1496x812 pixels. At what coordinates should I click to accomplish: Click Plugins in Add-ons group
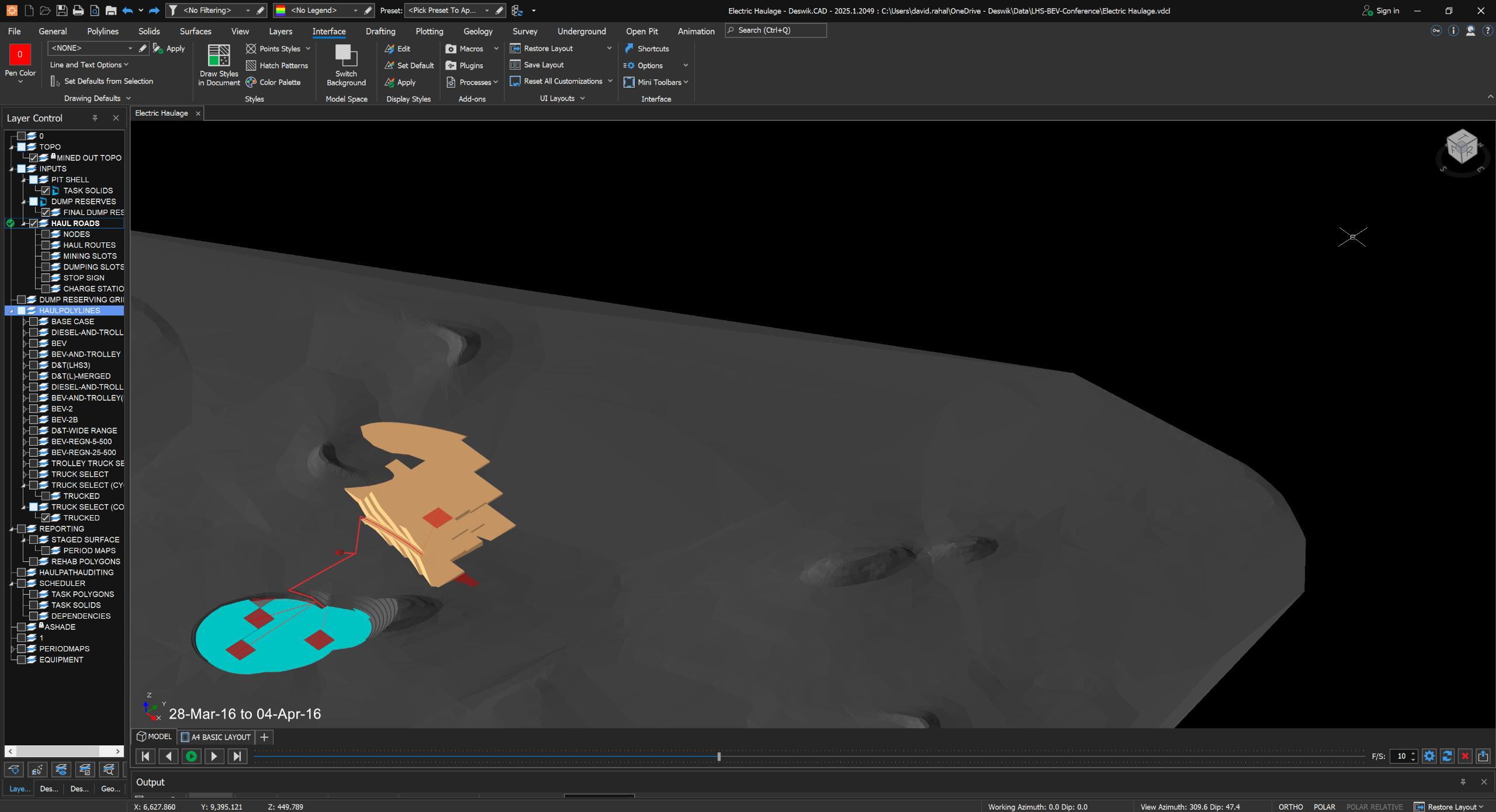click(x=465, y=65)
